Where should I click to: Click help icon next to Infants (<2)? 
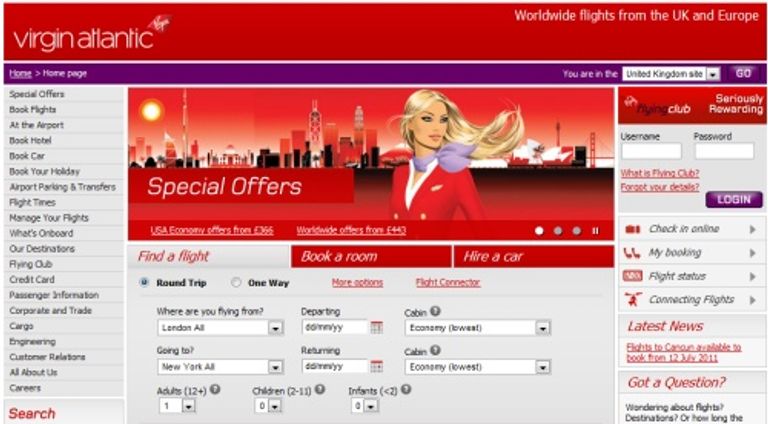[x=406, y=390]
